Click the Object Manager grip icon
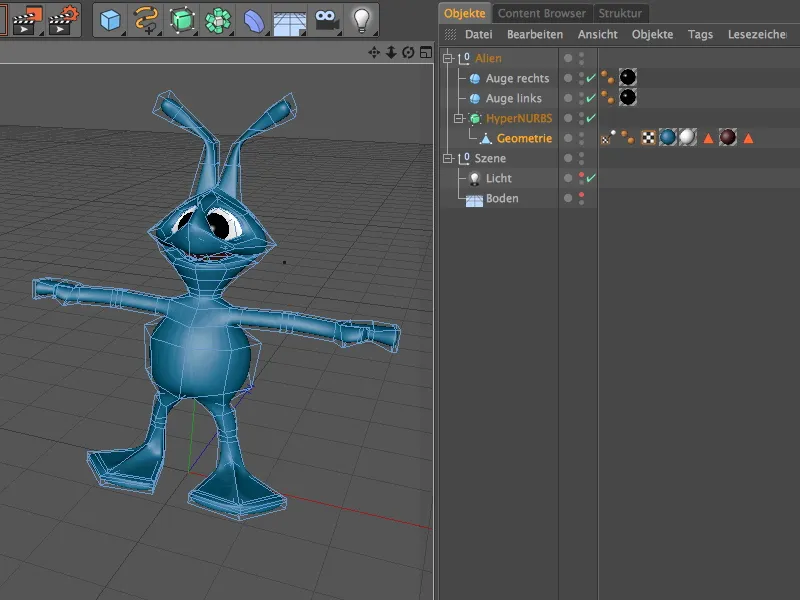This screenshot has height=600, width=800. coord(450,34)
